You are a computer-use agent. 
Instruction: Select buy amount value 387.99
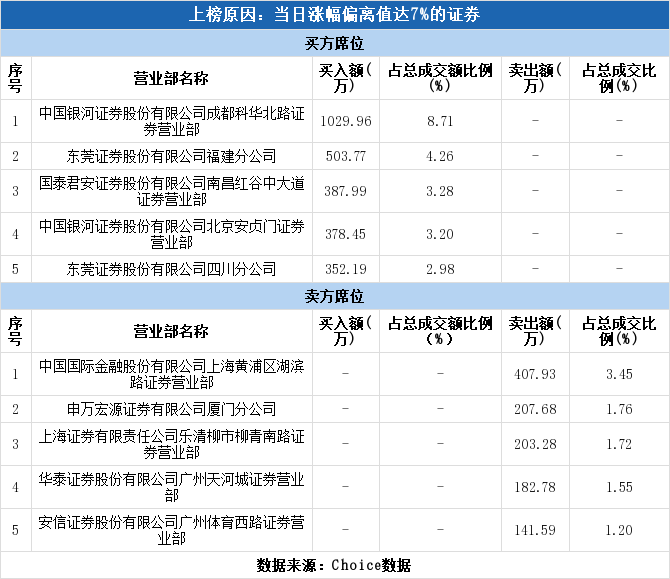click(346, 191)
